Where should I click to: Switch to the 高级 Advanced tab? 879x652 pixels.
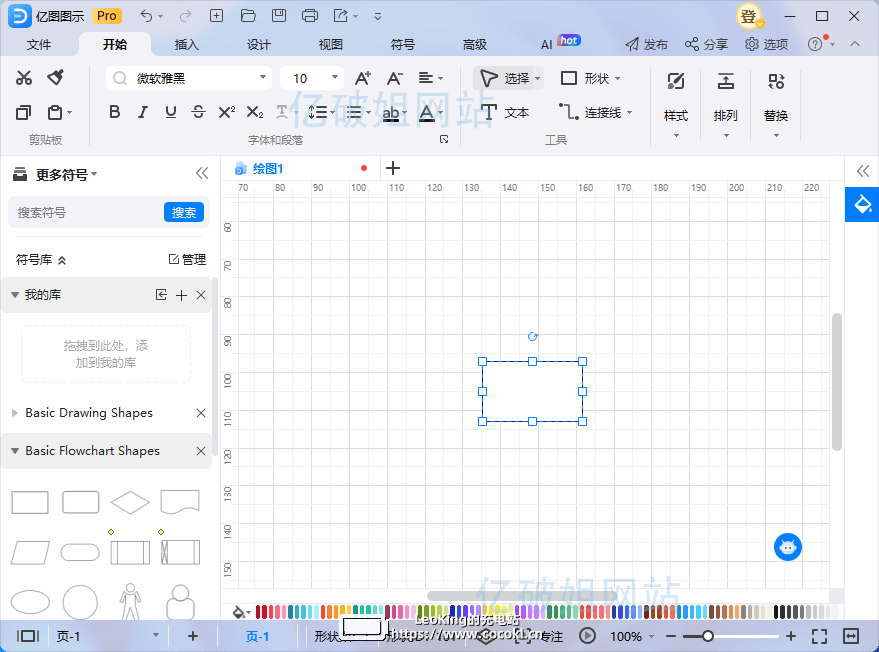point(475,44)
